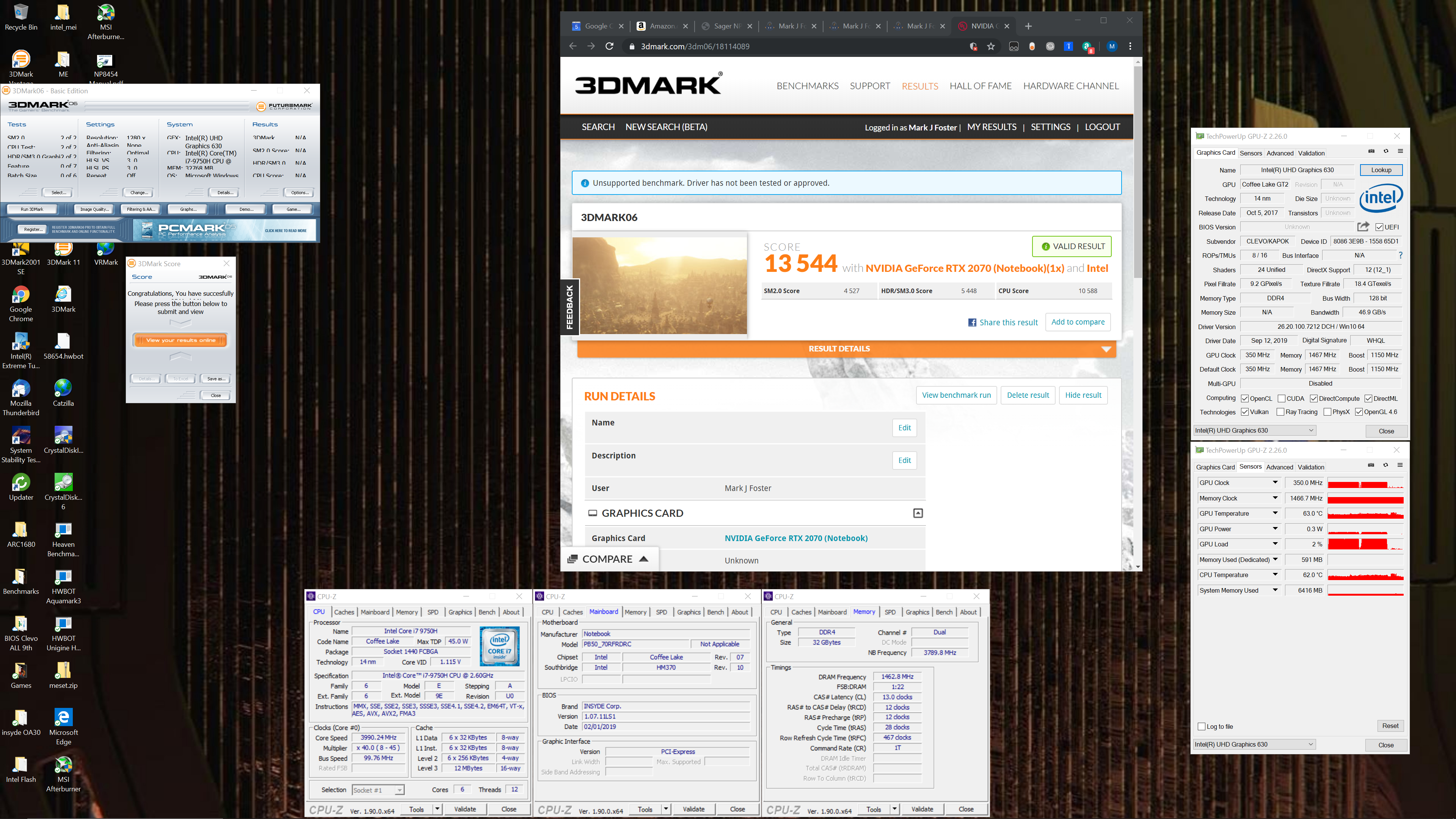Click the GPU-Z refresh icon in top window

(1386, 151)
